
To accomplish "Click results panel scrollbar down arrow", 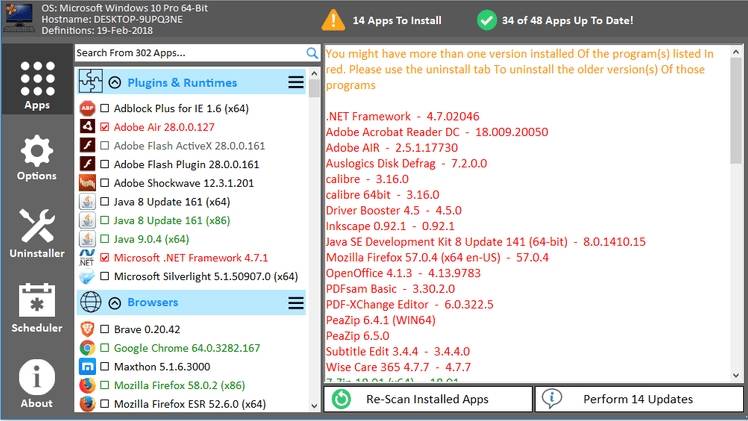I will 736,376.
